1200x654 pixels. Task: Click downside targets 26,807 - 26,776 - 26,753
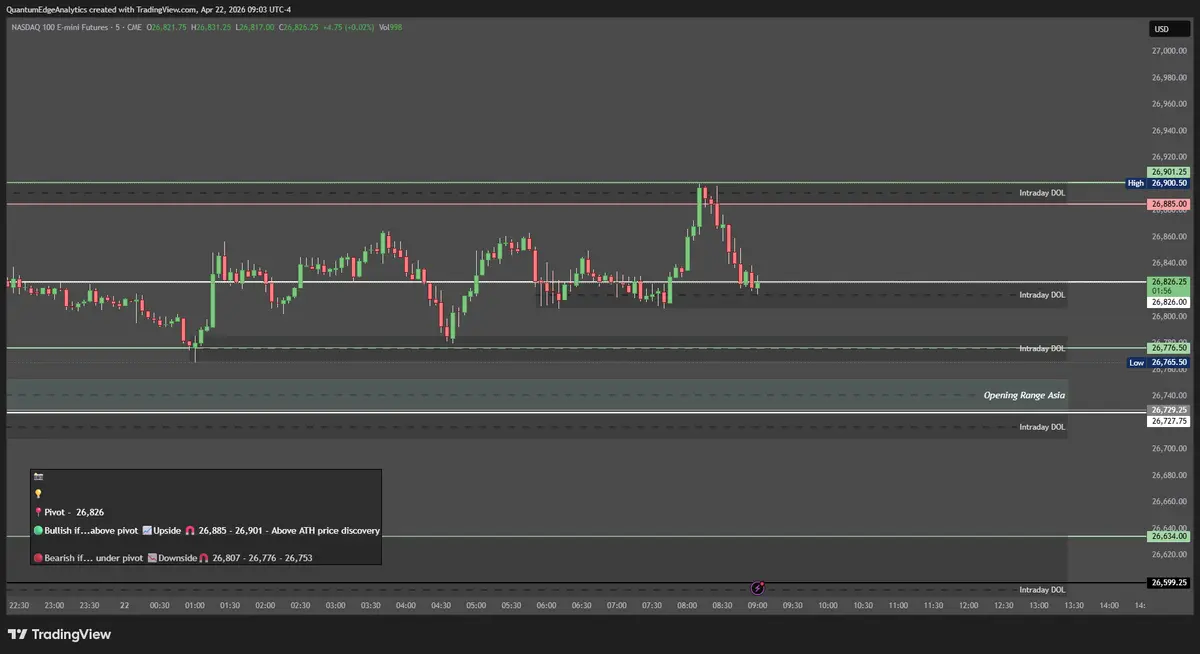pos(261,558)
